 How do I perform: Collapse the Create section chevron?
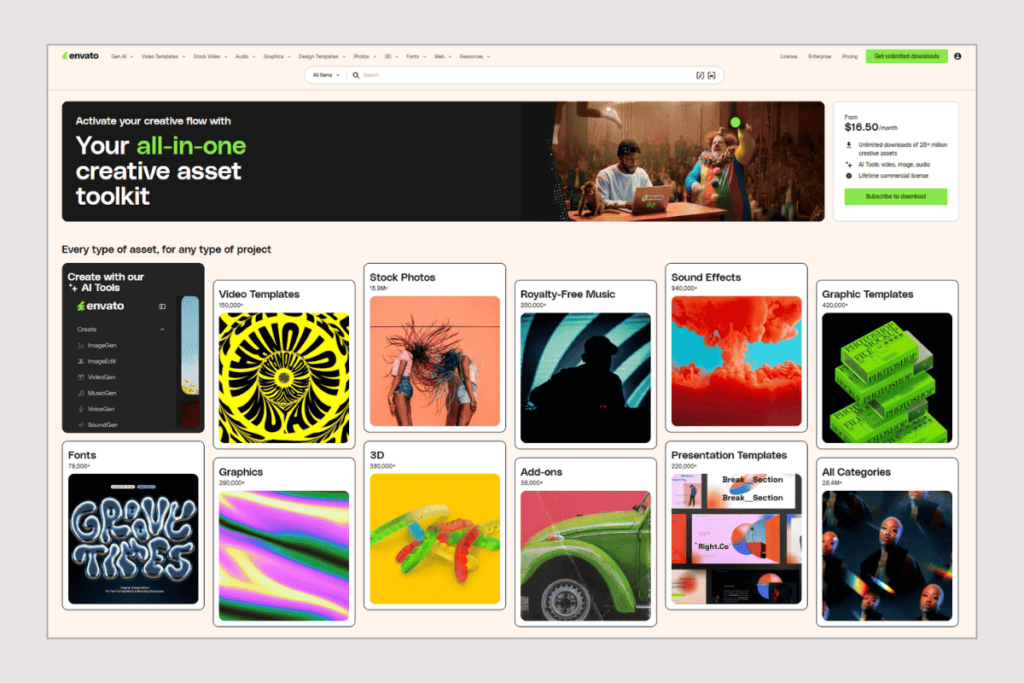coord(162,329)
